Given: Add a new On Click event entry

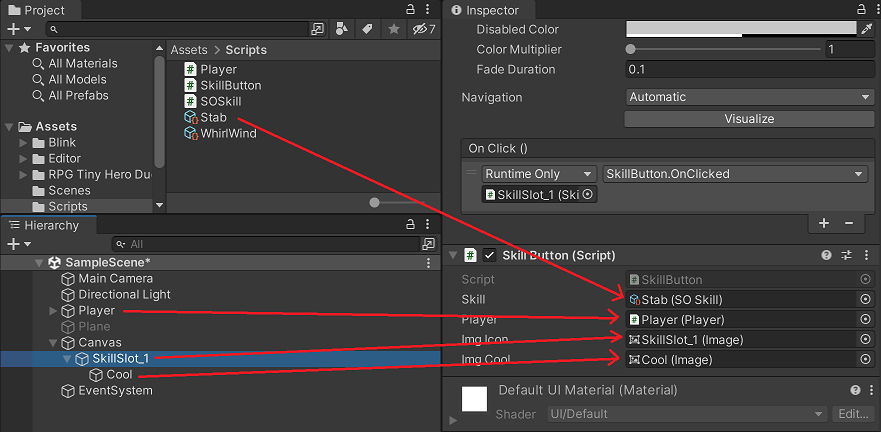Looking at the screenshot, I should click(x=824, y=223).
